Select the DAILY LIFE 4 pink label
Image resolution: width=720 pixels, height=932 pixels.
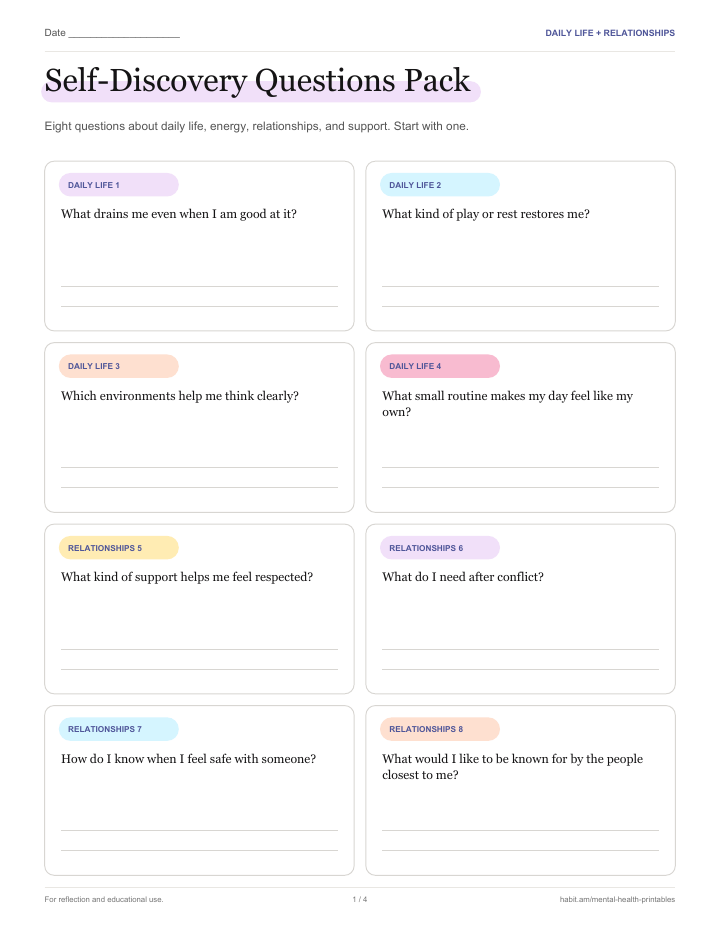point(439,366)
